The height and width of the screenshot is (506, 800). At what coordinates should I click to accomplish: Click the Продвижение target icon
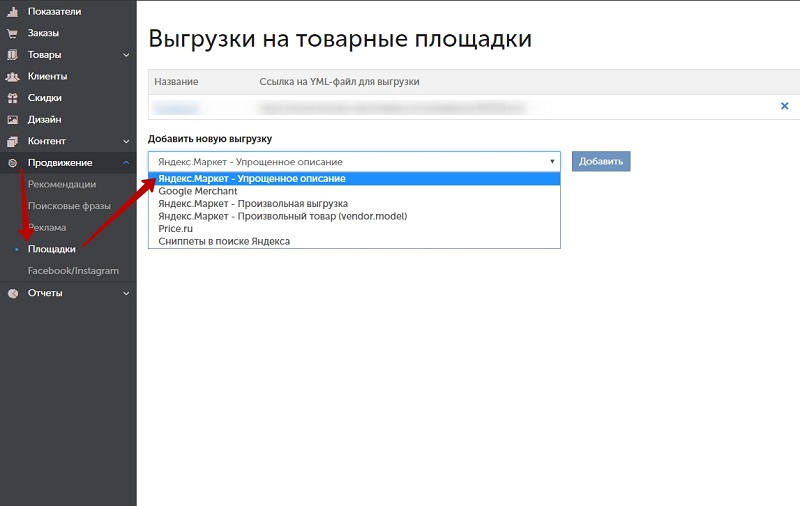(13, 163)
